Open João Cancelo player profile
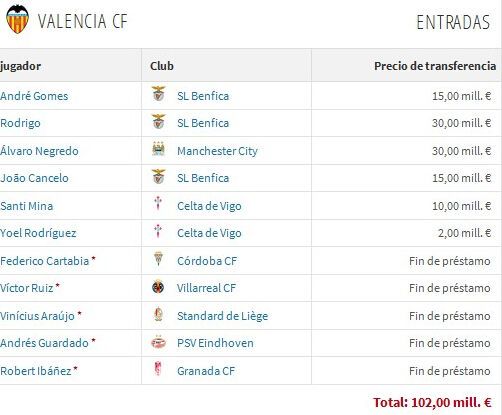502x415 pixels. [x=34, y=178]
